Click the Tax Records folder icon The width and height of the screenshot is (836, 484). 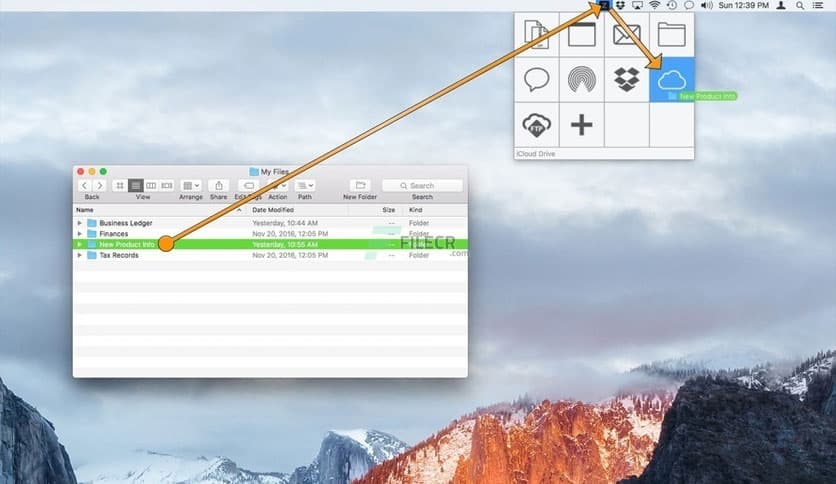click(x=92, y=255)
